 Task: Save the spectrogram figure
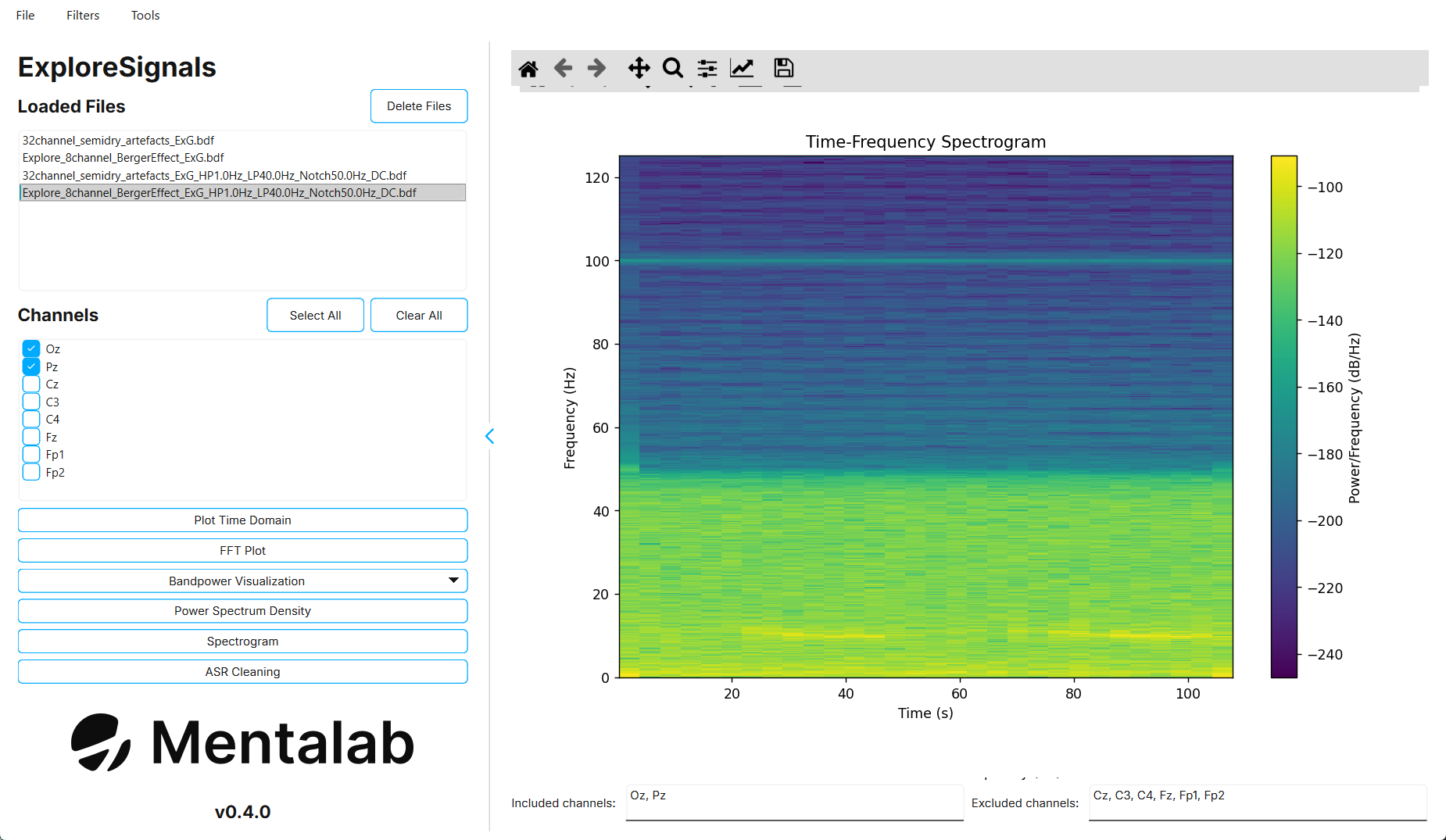point(784,68)
